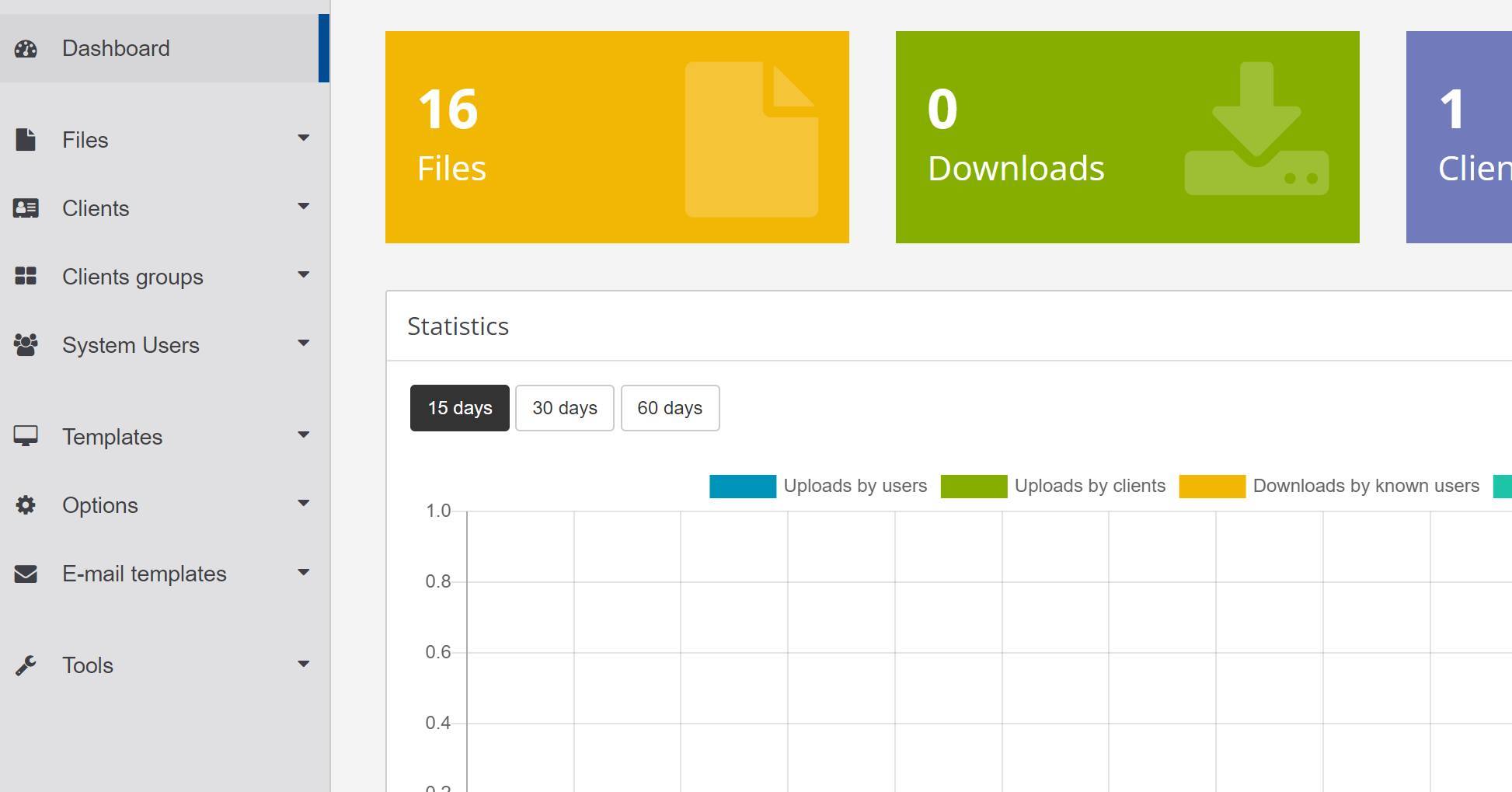Screen dimensions: 1512x792
Task: Open the Dashboard menu item
Action: click(x=165, y=48)
